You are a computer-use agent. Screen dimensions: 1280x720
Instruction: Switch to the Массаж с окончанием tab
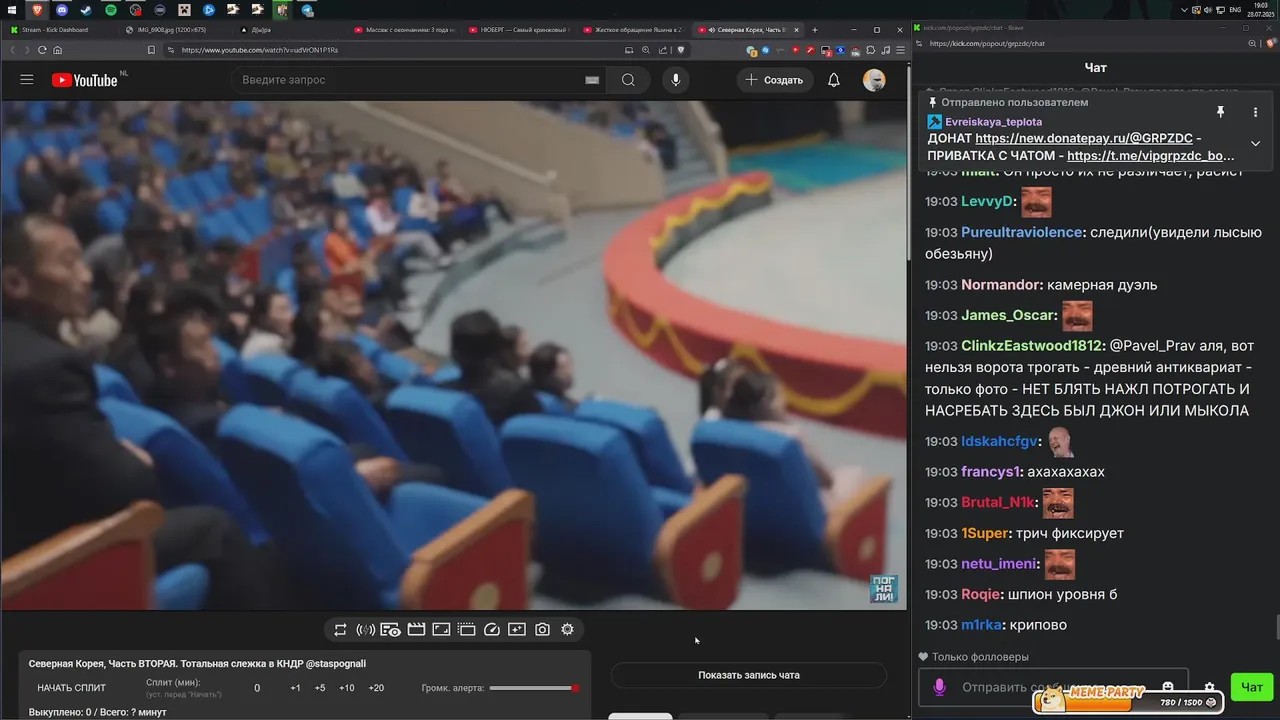pyautogui.click(x=405, y=30)
